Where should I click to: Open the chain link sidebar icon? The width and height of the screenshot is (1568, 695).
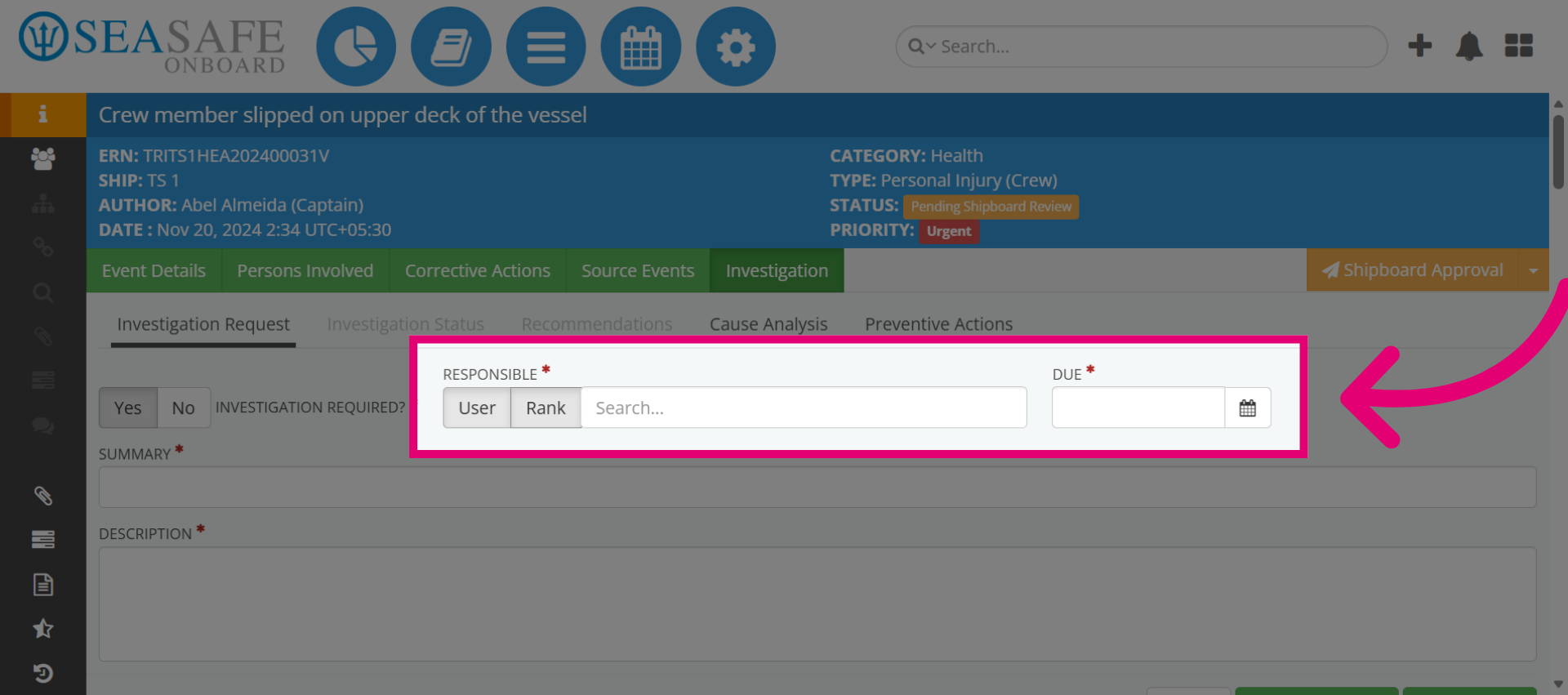point(42,247)
